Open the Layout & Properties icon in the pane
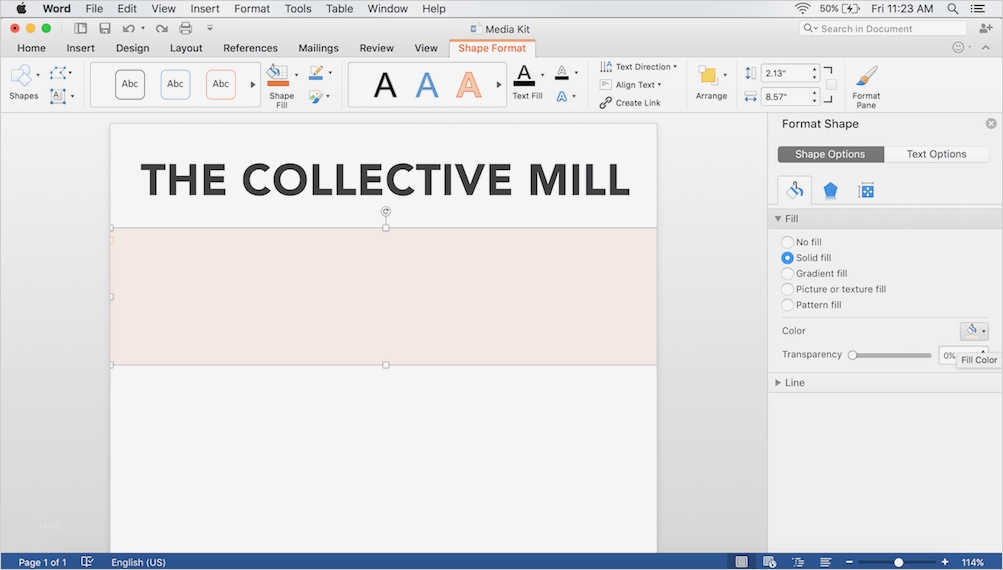The image size is (1003, 570). (866, 190)
